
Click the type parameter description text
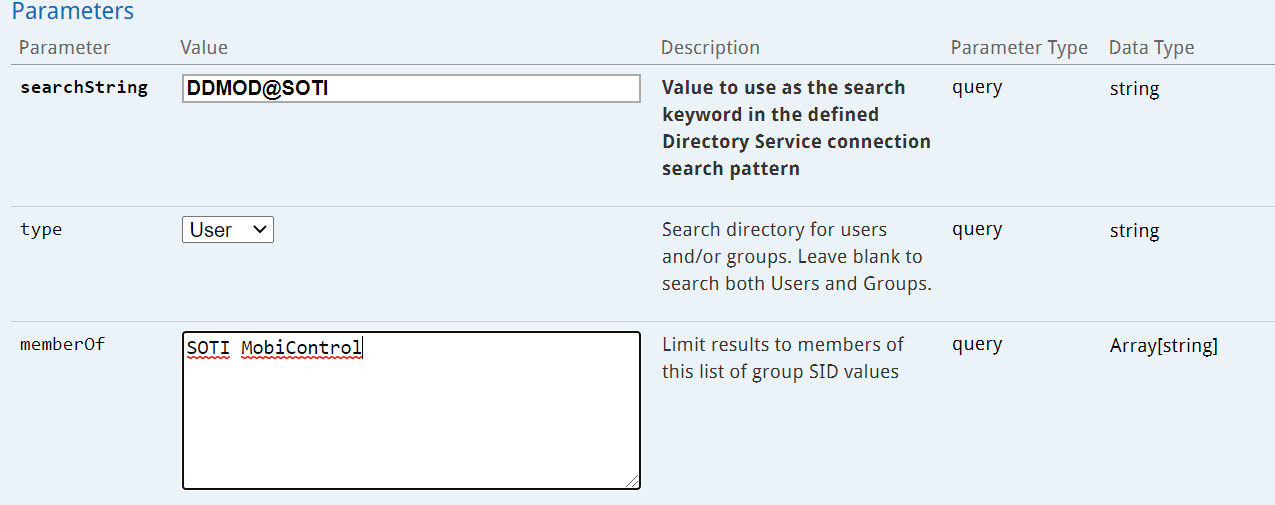(x=796, y=257)
